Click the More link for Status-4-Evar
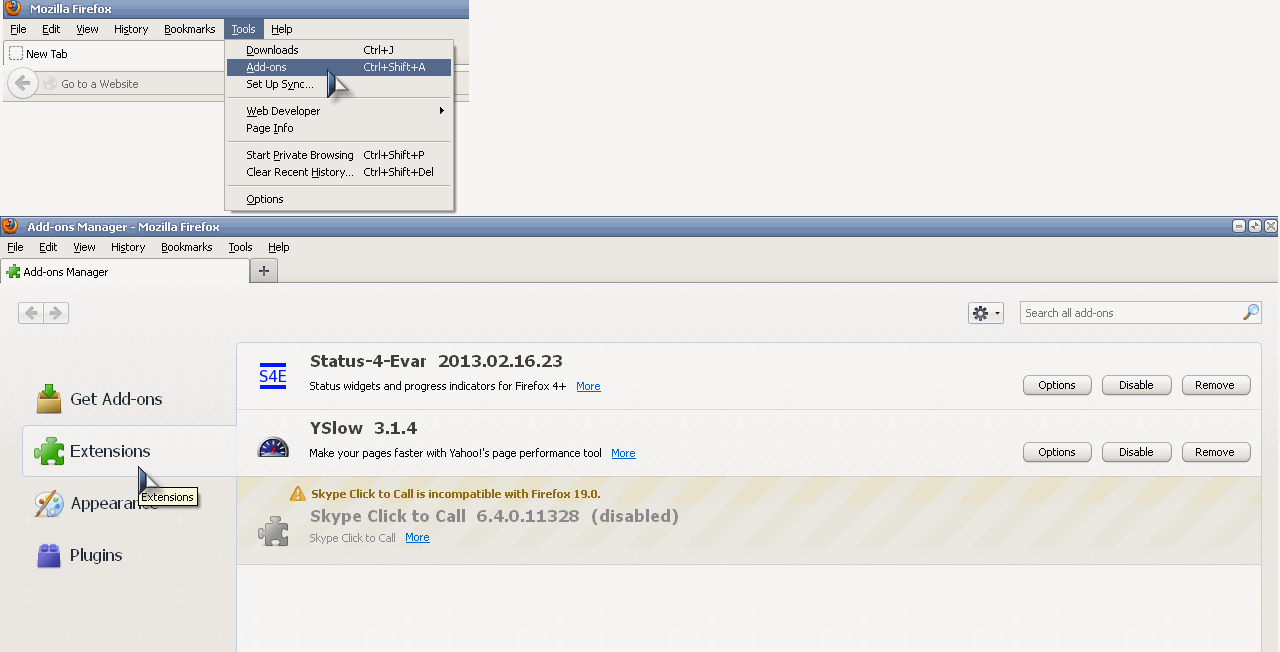1280x652 pixels. click(x=588, y=386)
